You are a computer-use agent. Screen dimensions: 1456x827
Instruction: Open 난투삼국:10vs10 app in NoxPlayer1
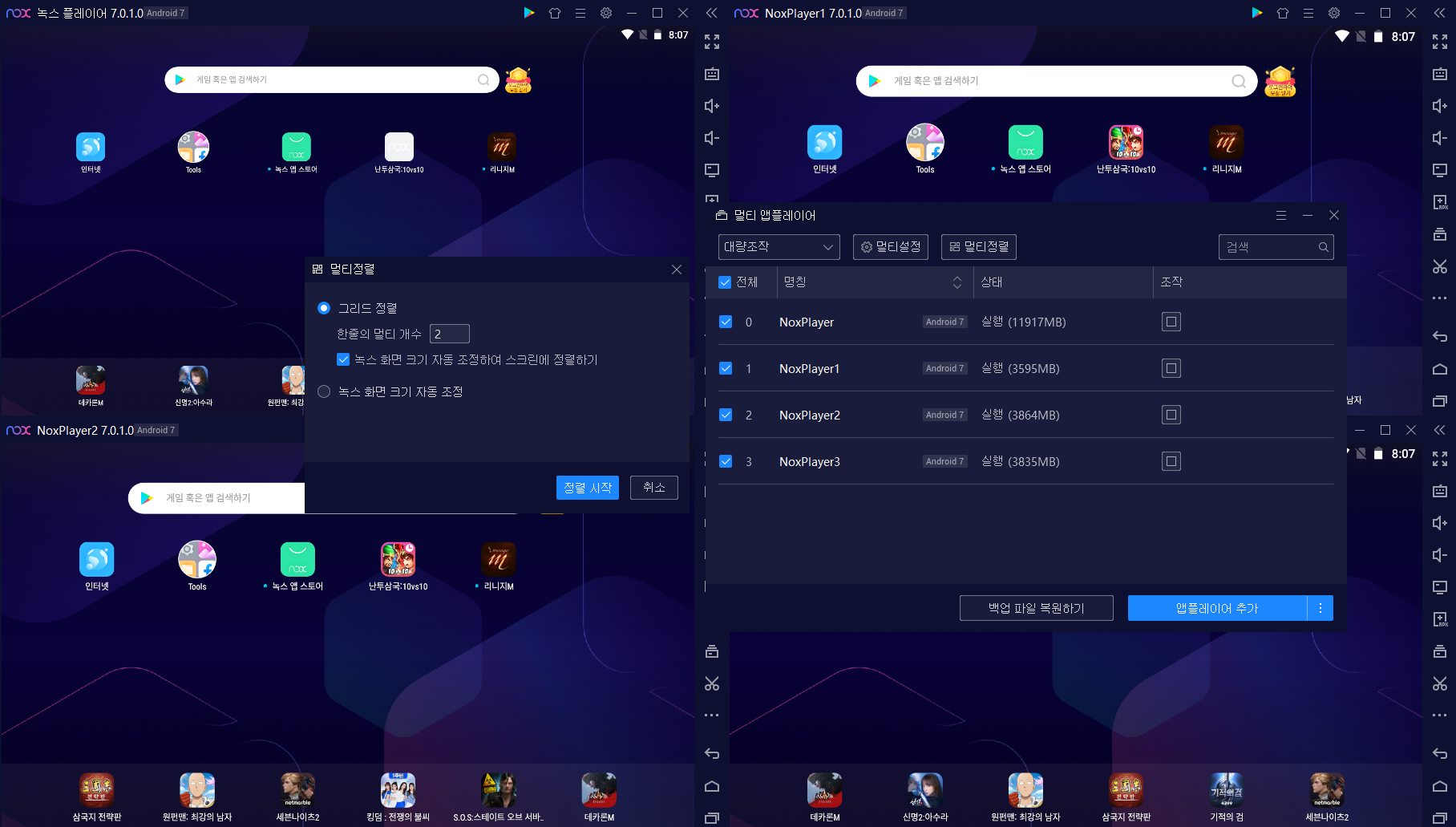(x=1126, y=149)
